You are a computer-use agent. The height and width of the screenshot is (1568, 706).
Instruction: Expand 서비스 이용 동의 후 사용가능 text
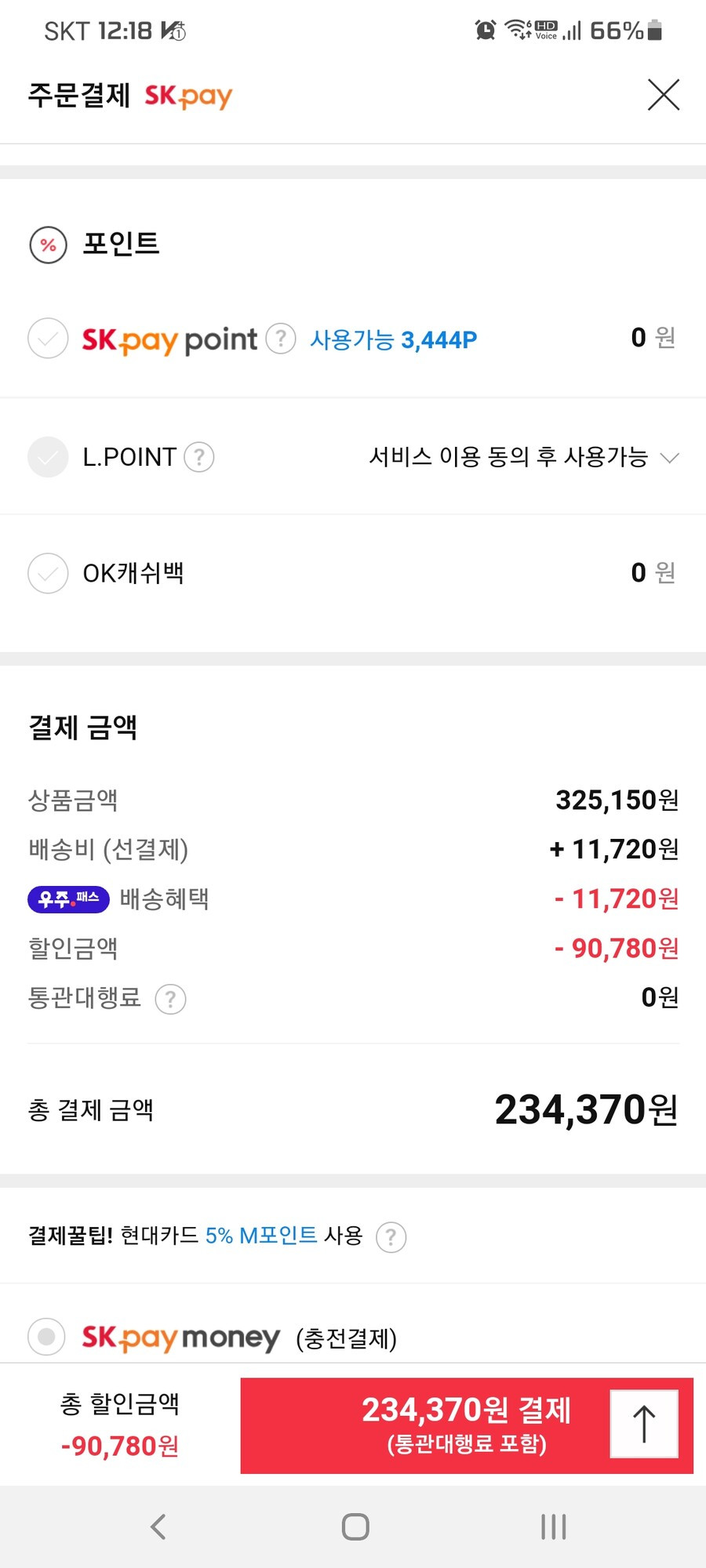click(508, 456)
